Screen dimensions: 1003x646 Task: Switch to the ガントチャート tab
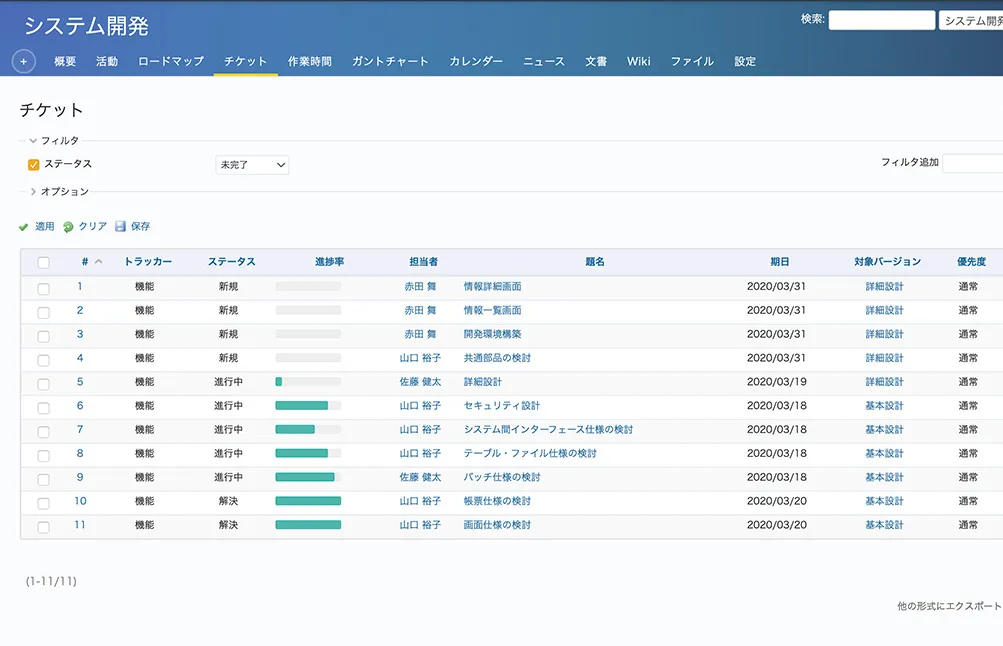coord(390,61)
